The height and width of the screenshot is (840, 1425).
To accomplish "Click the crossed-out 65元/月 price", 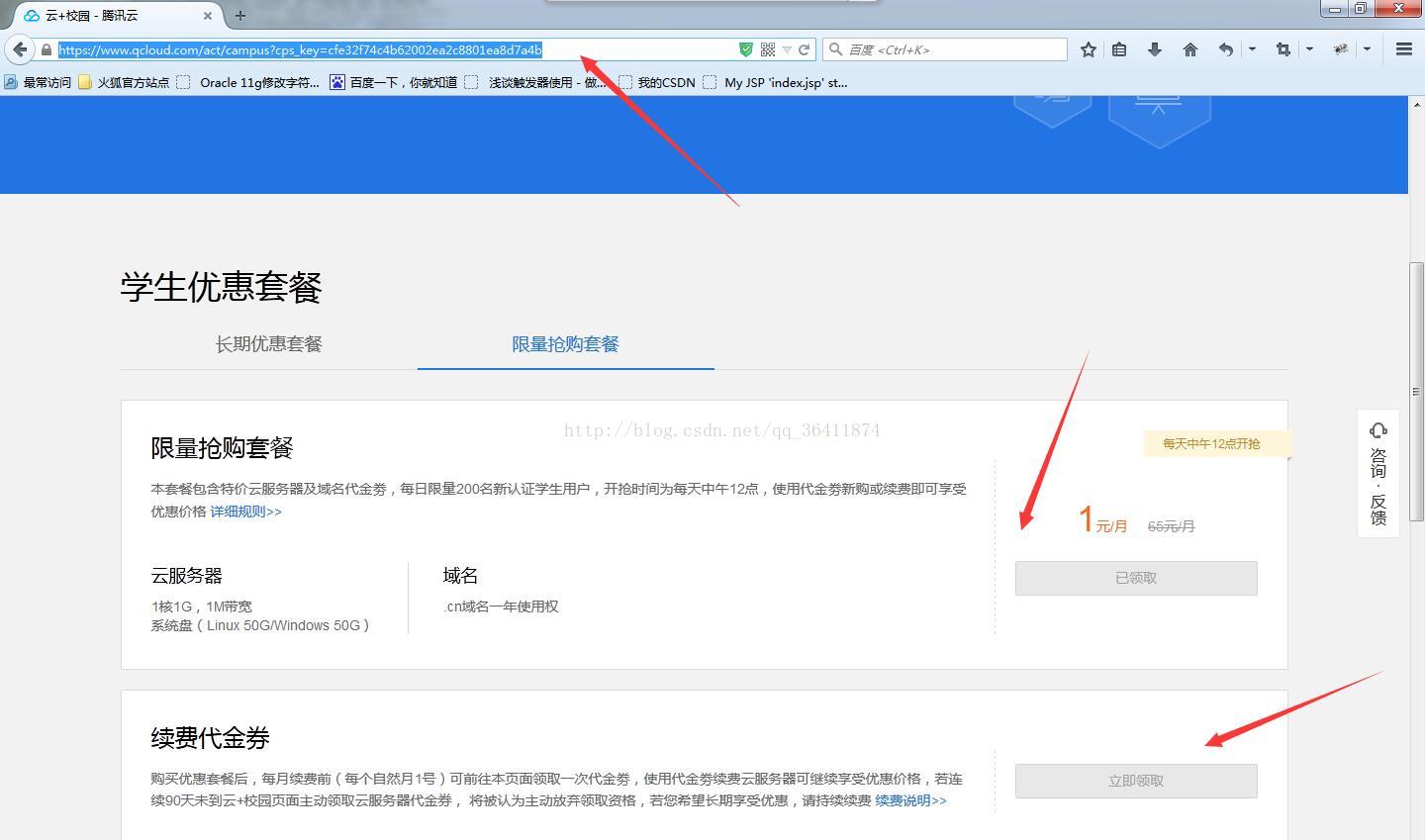I will pos(1172,526).
